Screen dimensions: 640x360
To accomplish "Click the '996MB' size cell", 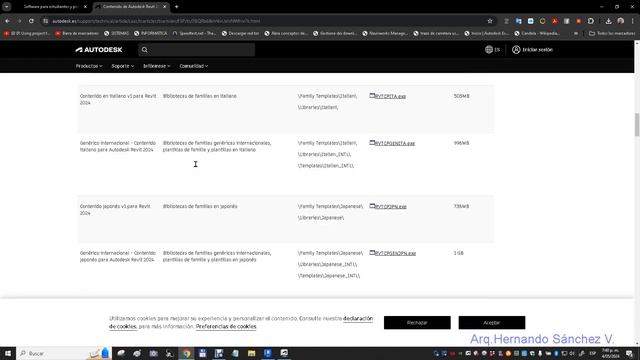I will coord(462,143).
